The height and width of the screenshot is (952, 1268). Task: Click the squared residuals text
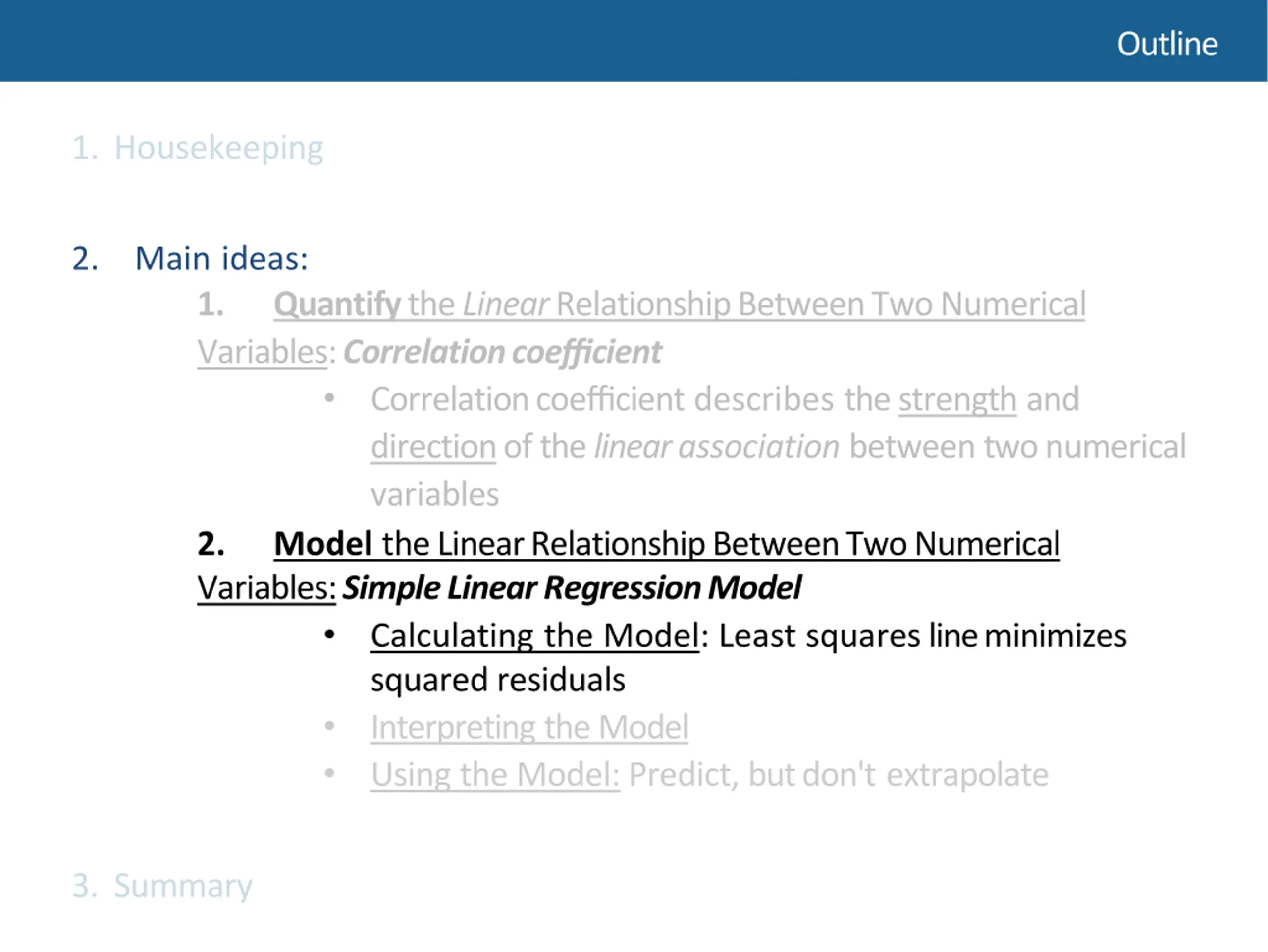pyautogui.click(x=498, y=681)
